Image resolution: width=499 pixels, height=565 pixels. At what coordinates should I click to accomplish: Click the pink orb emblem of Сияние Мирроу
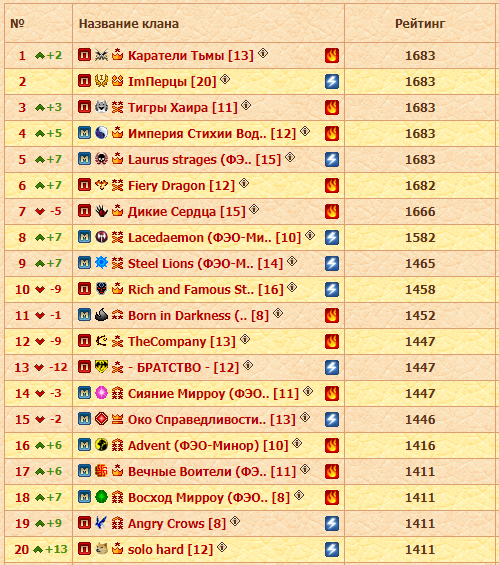point(102,392)
